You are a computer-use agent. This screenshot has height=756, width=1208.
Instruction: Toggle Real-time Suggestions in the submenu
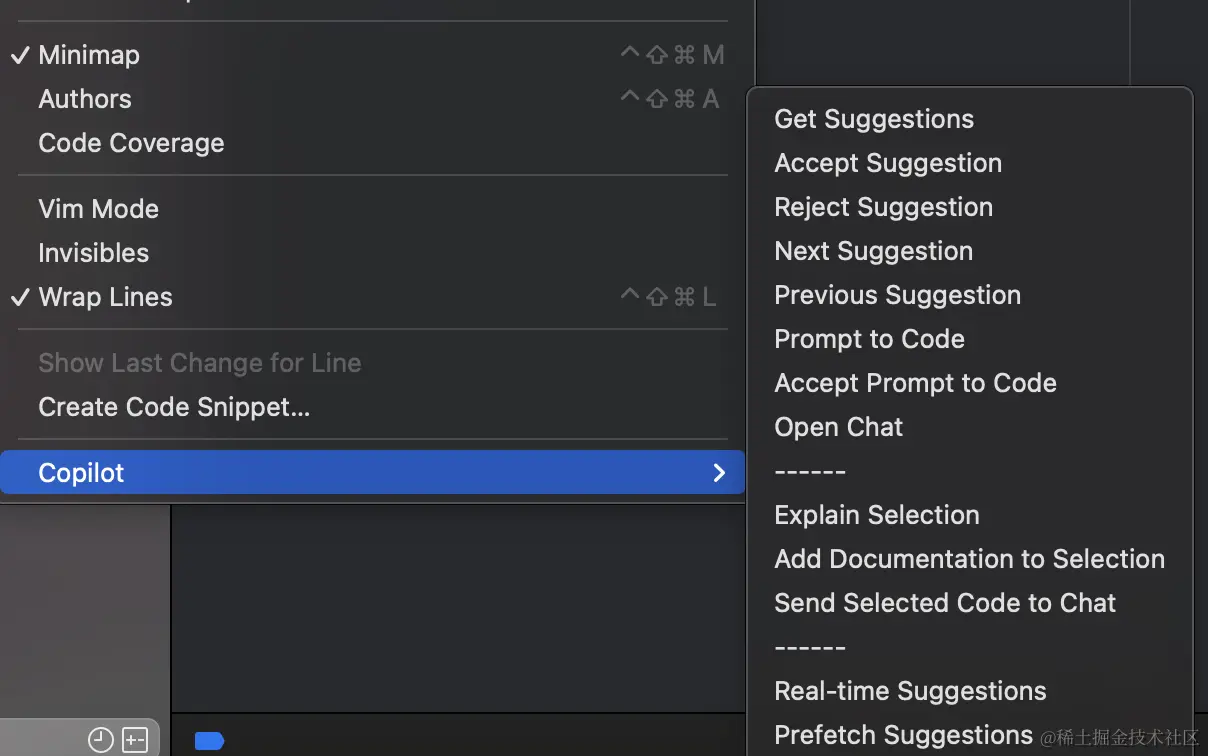[x=911, y=691]
